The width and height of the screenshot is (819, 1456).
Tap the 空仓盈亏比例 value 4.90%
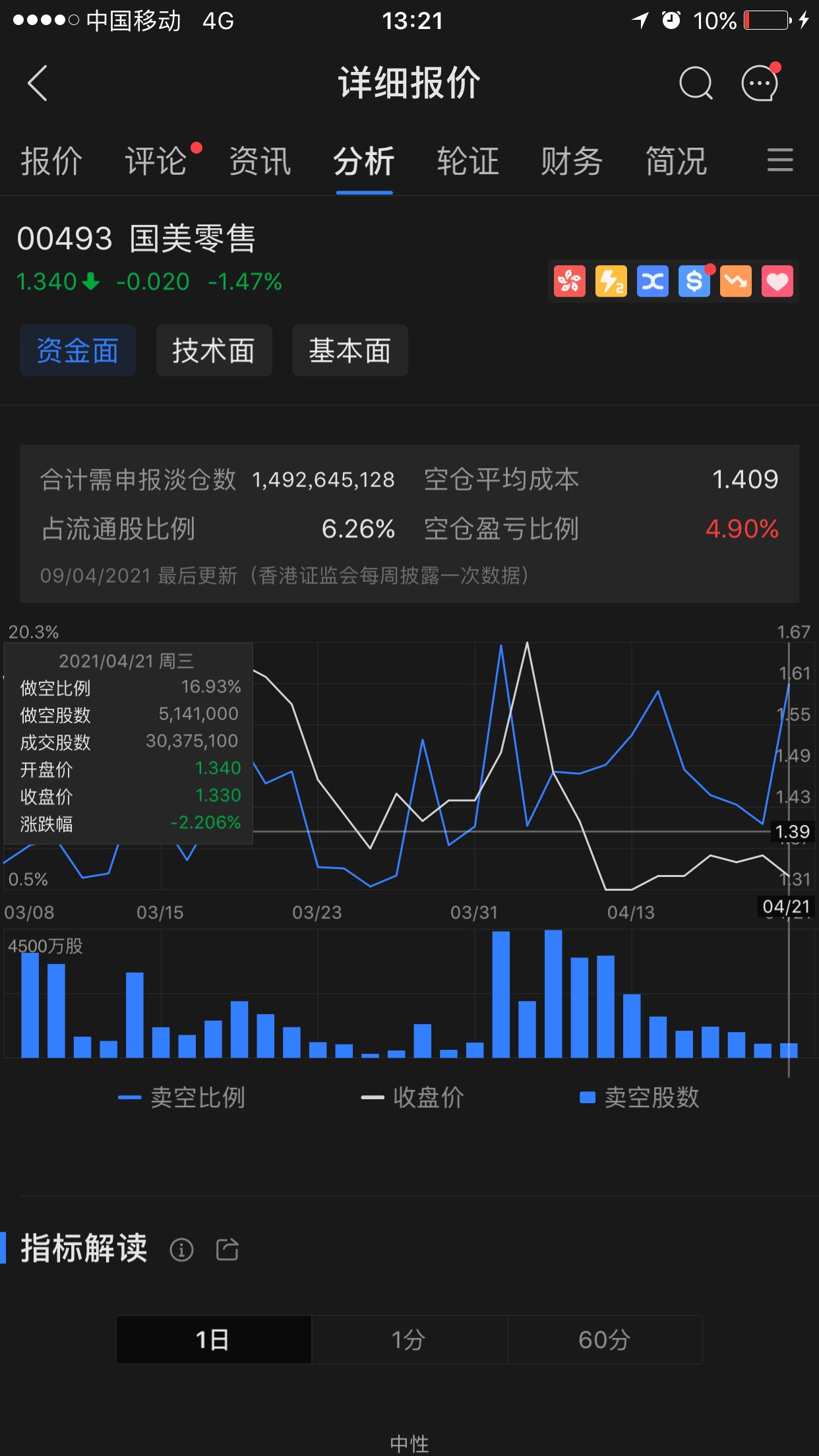pos(742,529)
